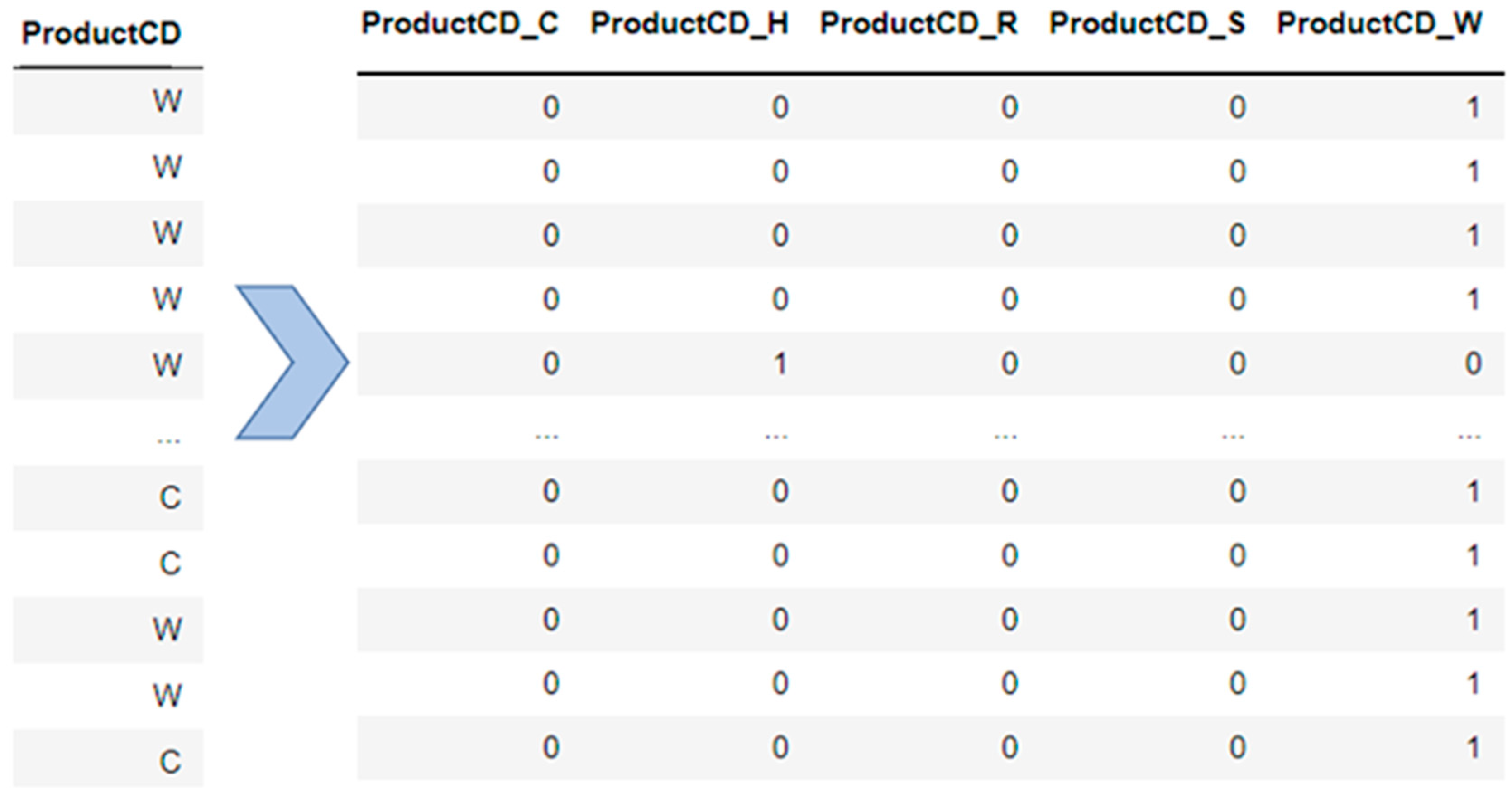The width and height of the screenshot is (1512, 788).
Task: Select the ProductCD_S column header
Action: click(1147, 24)
